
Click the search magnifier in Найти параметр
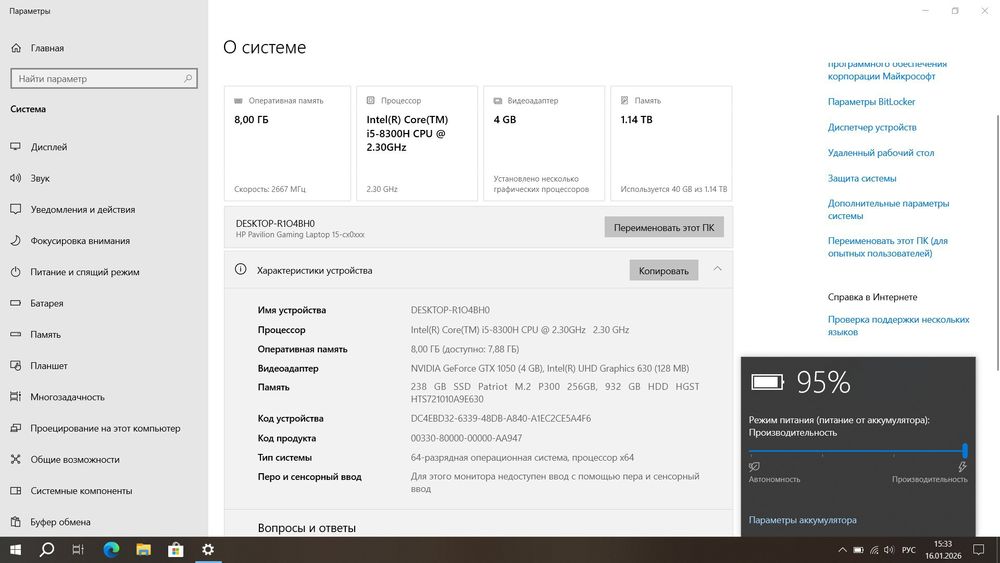pos(188,78)
